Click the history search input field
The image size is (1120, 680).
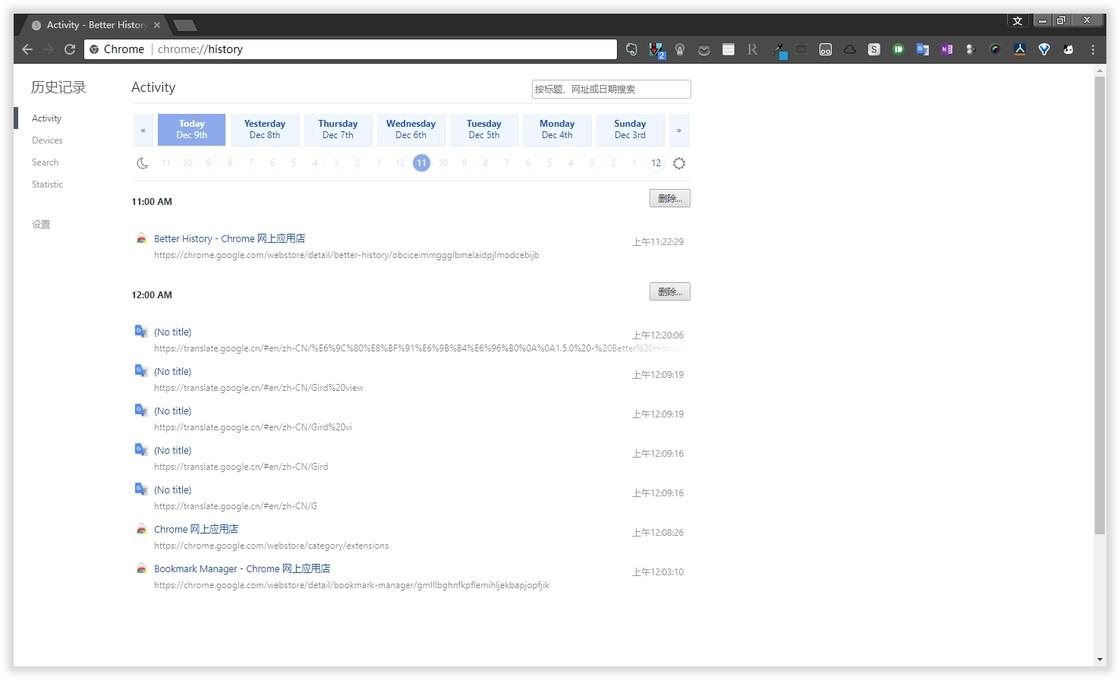click(611, 89)
